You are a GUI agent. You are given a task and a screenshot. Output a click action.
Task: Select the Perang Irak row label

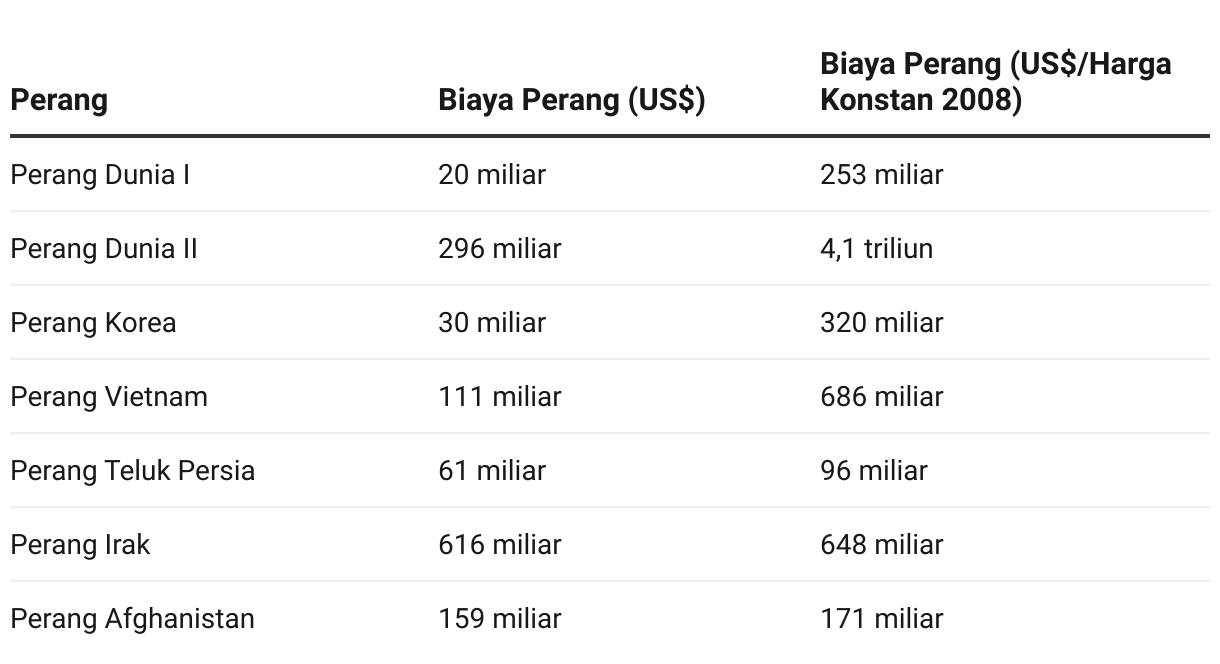coord(80,545)
